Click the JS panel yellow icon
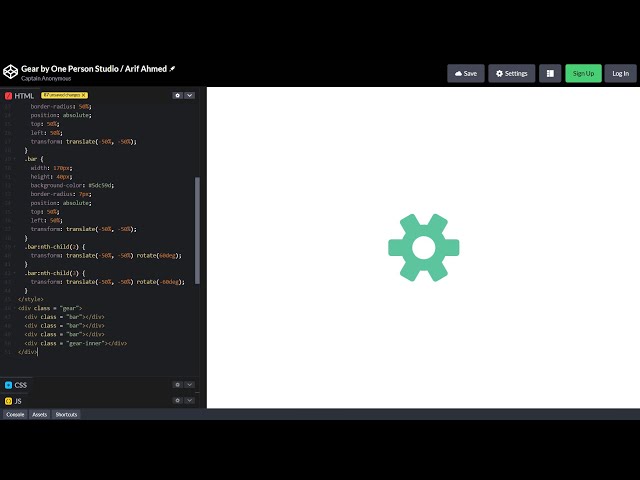 tap(8, 401)
